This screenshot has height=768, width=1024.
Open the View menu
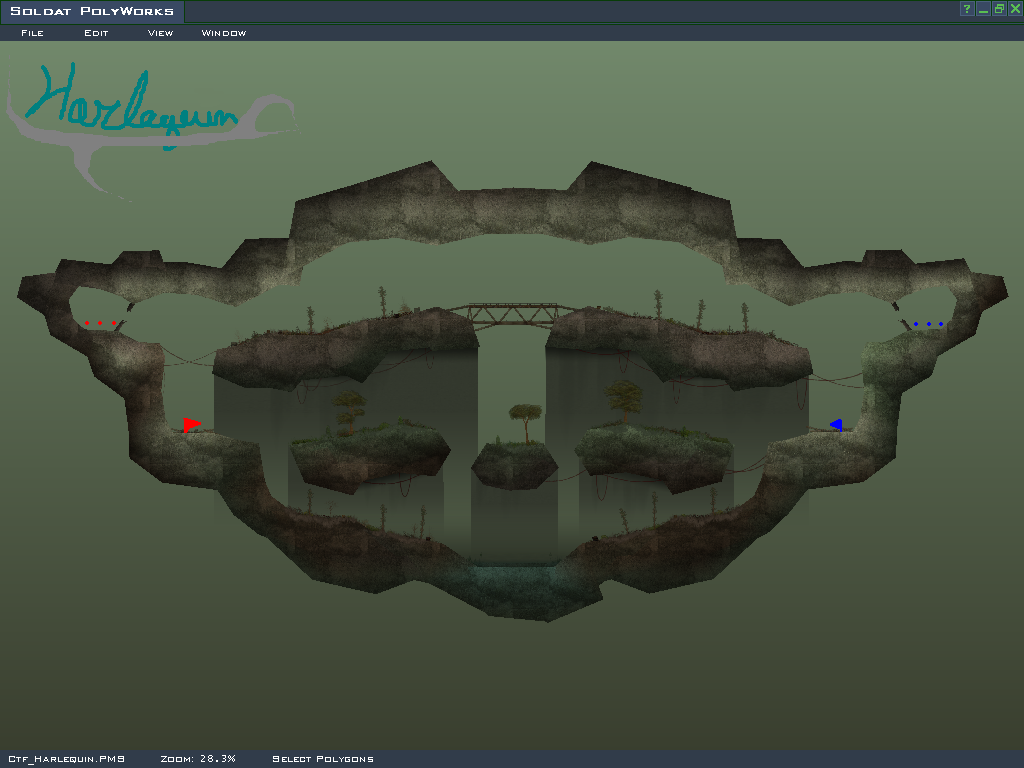160,33
